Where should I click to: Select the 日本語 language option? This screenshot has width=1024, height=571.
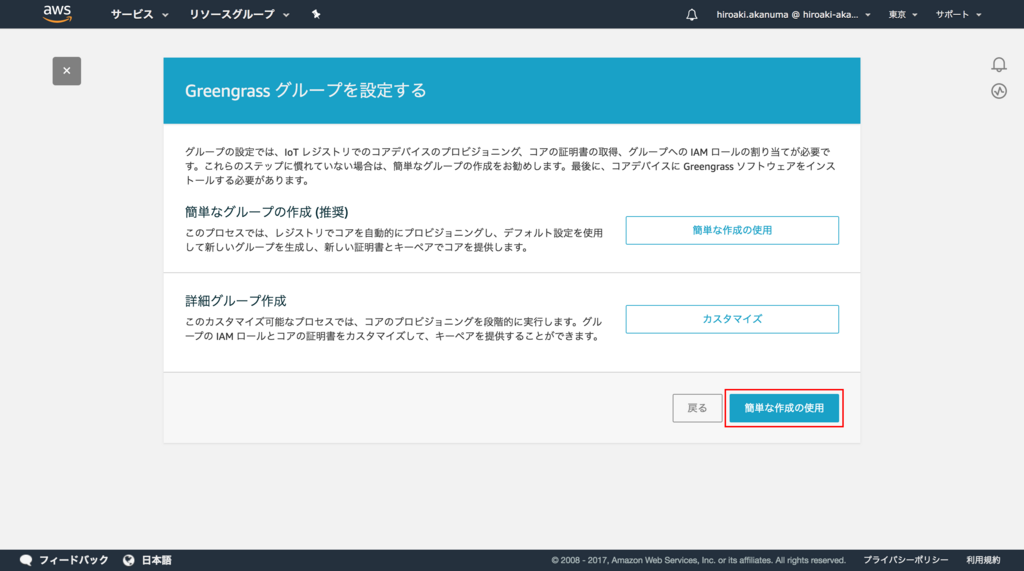click(x=157, y=560)
